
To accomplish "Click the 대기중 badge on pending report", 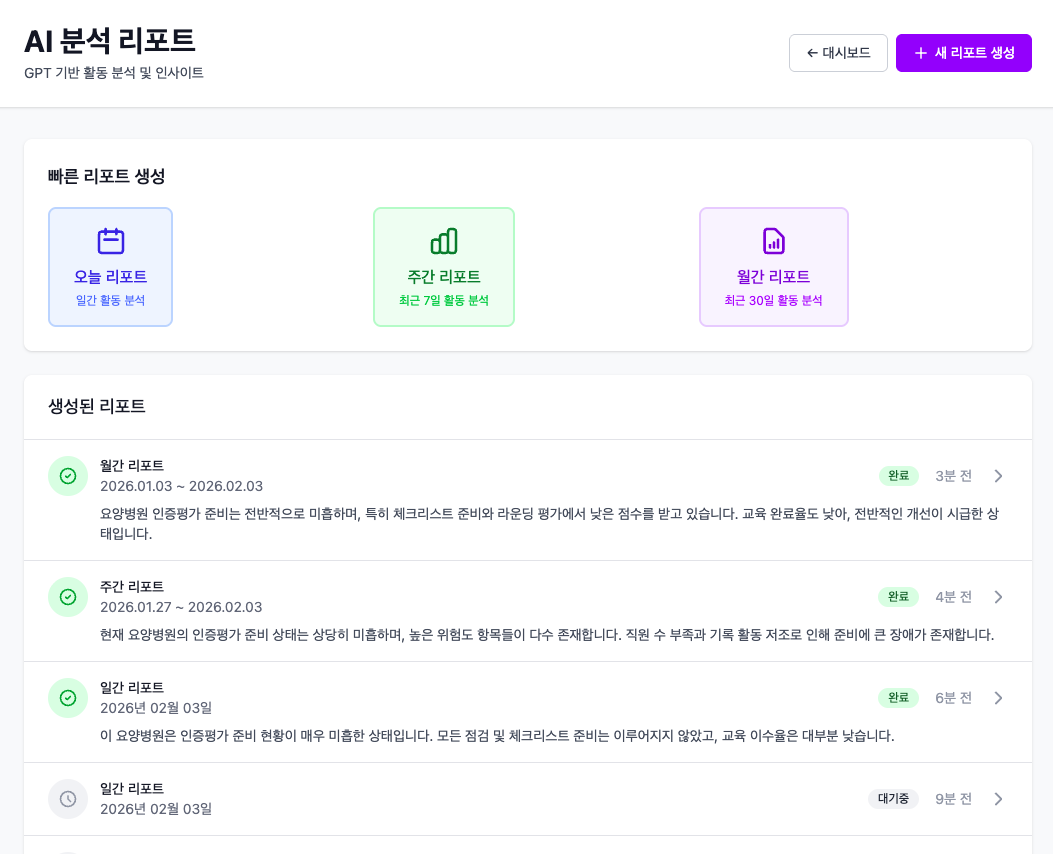I will coord(893,800).
